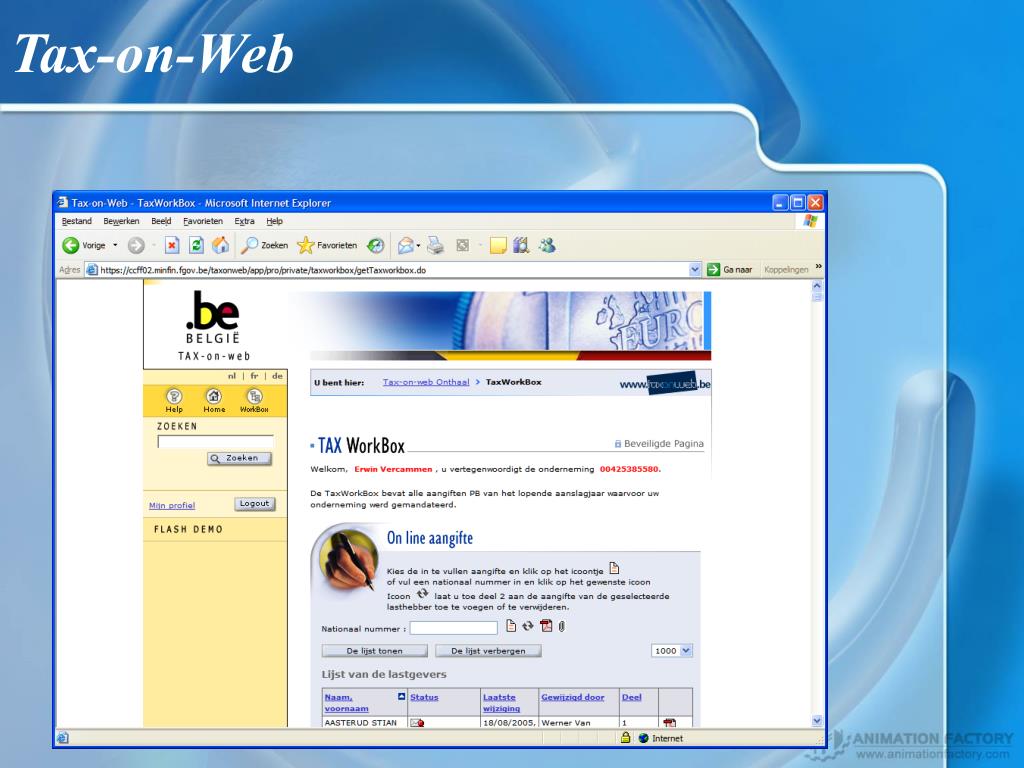
Task: Open the browser Home page icon
Action: [x=221, y=245]
